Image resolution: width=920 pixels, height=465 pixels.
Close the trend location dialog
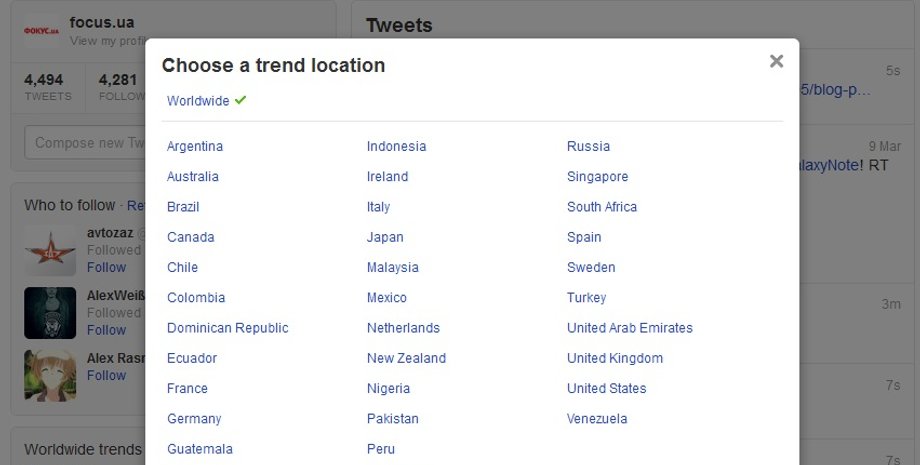coord(776,61)
